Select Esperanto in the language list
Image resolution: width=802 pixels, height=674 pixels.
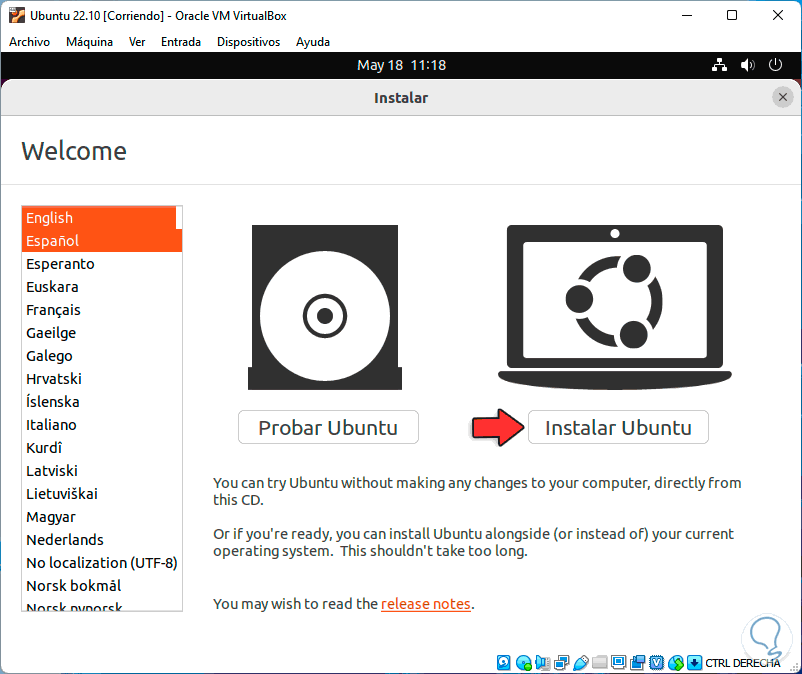pos(102,264)
